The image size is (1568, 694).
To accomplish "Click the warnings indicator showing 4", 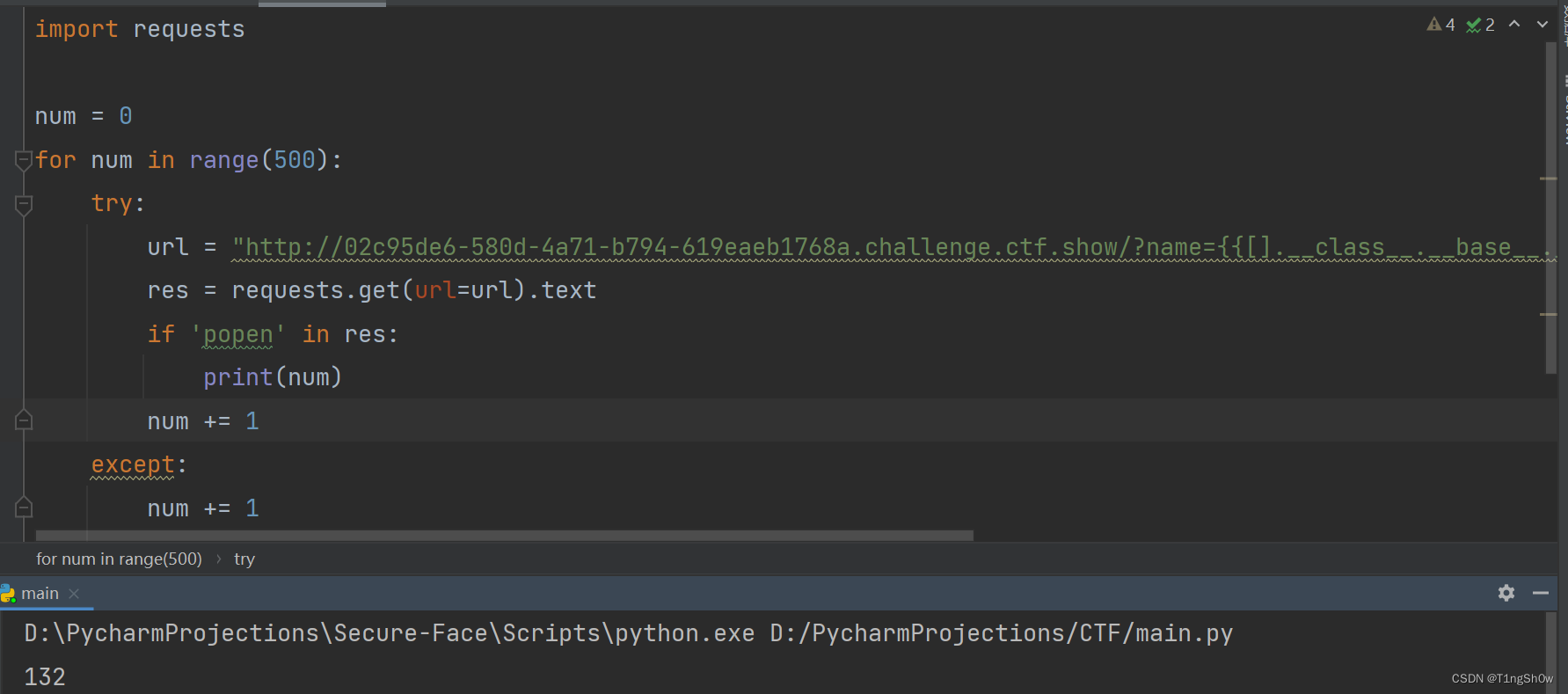I will point(1440,25).
